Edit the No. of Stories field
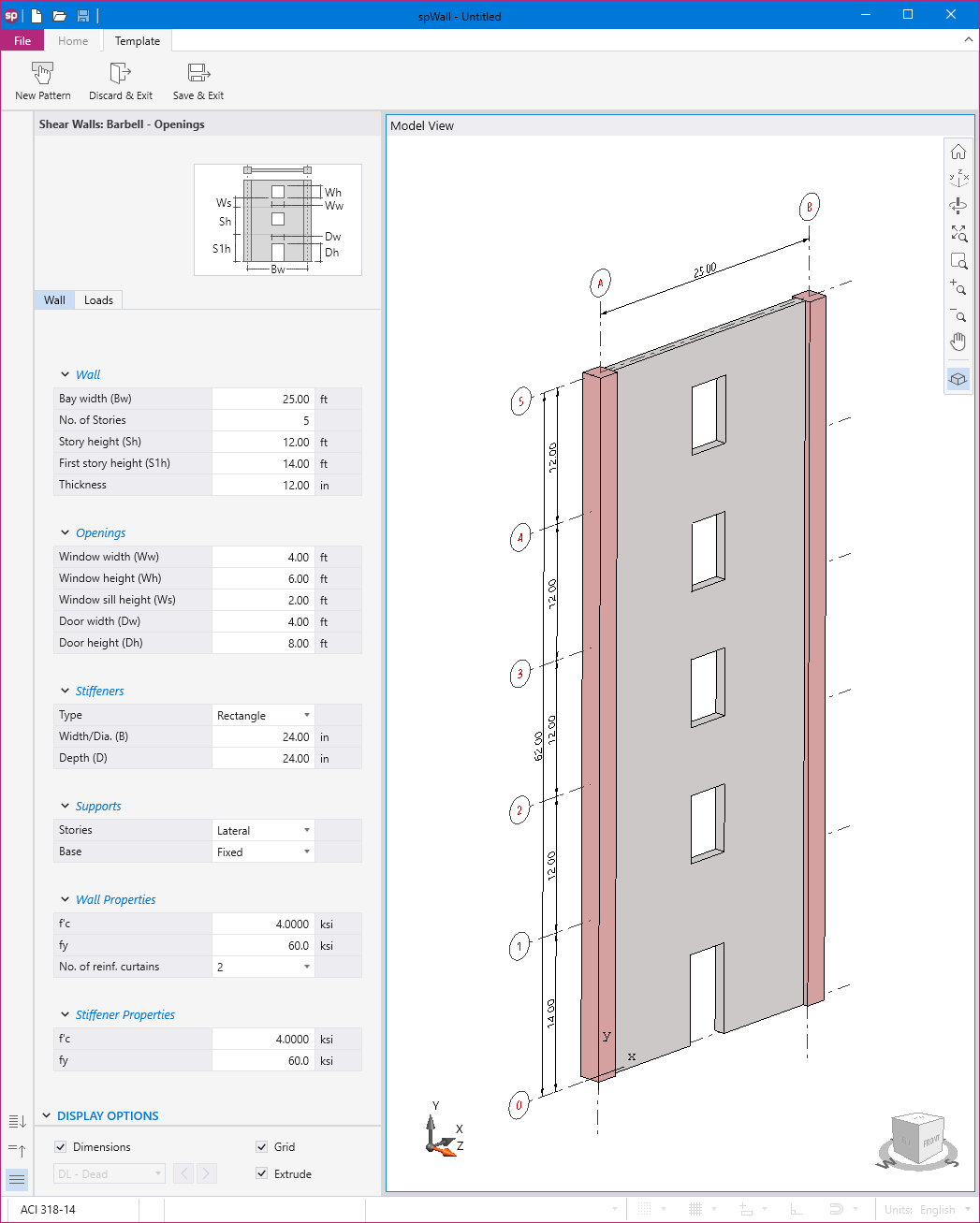This screenshot has height=1223, width=980. pos(263,421)
